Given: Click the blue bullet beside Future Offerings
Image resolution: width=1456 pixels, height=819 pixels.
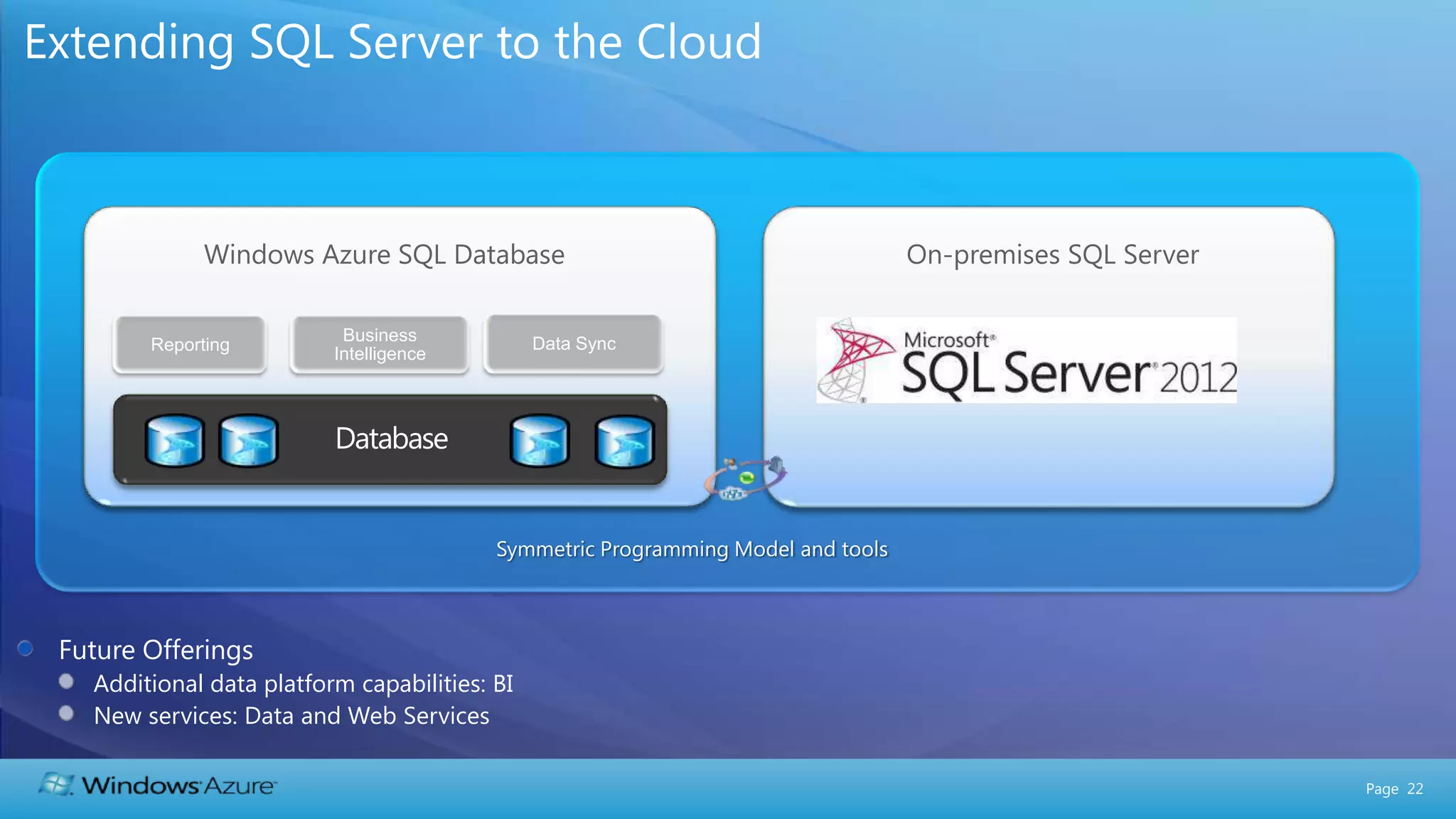Looking at the screenshot, I should coord(26,648).
